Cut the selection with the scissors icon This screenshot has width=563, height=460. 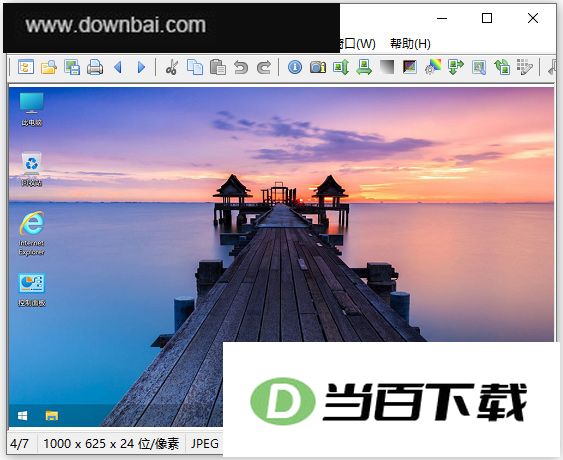tap(172, 67)
